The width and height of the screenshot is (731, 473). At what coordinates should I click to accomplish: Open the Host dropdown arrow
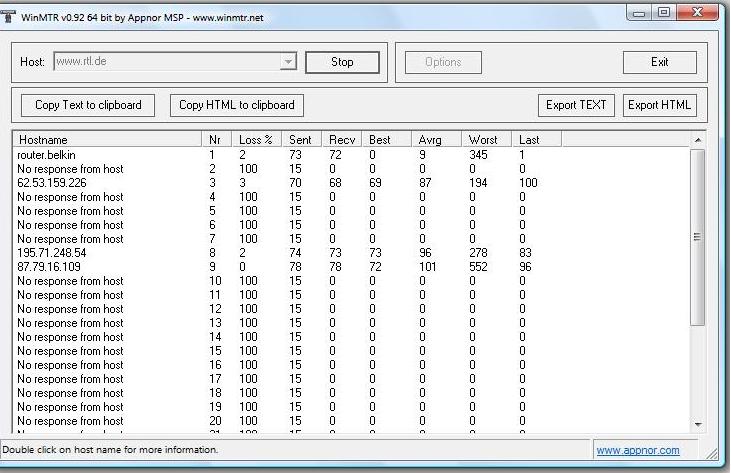pos(288,62)
